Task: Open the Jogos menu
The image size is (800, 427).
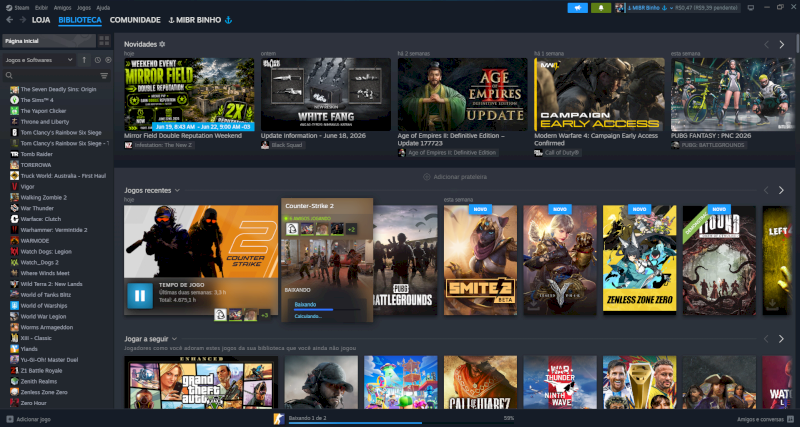Action: (x=84, y=8)
